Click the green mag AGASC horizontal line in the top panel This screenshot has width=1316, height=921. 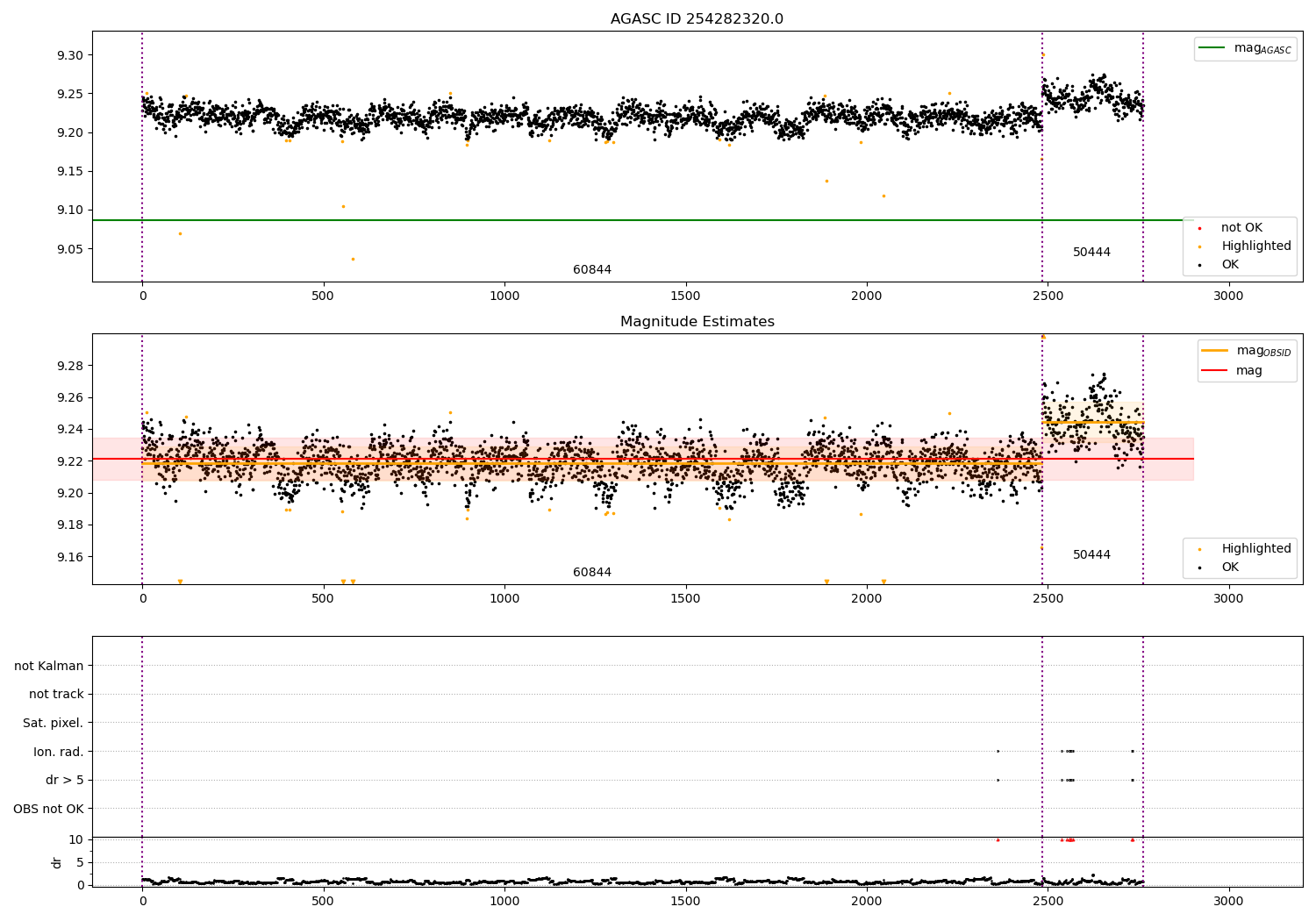click(x=643, y=220)
